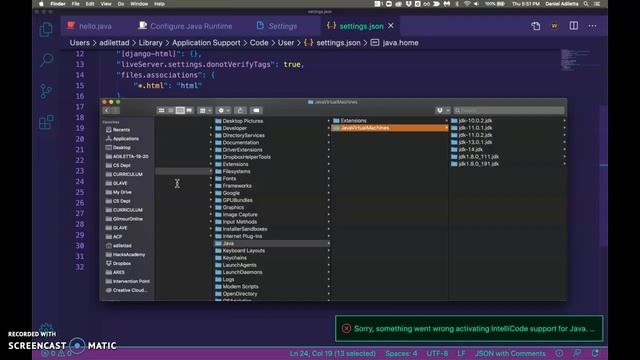Click the Ln 24, Col 19 status bar entry

tap(333, 353)
